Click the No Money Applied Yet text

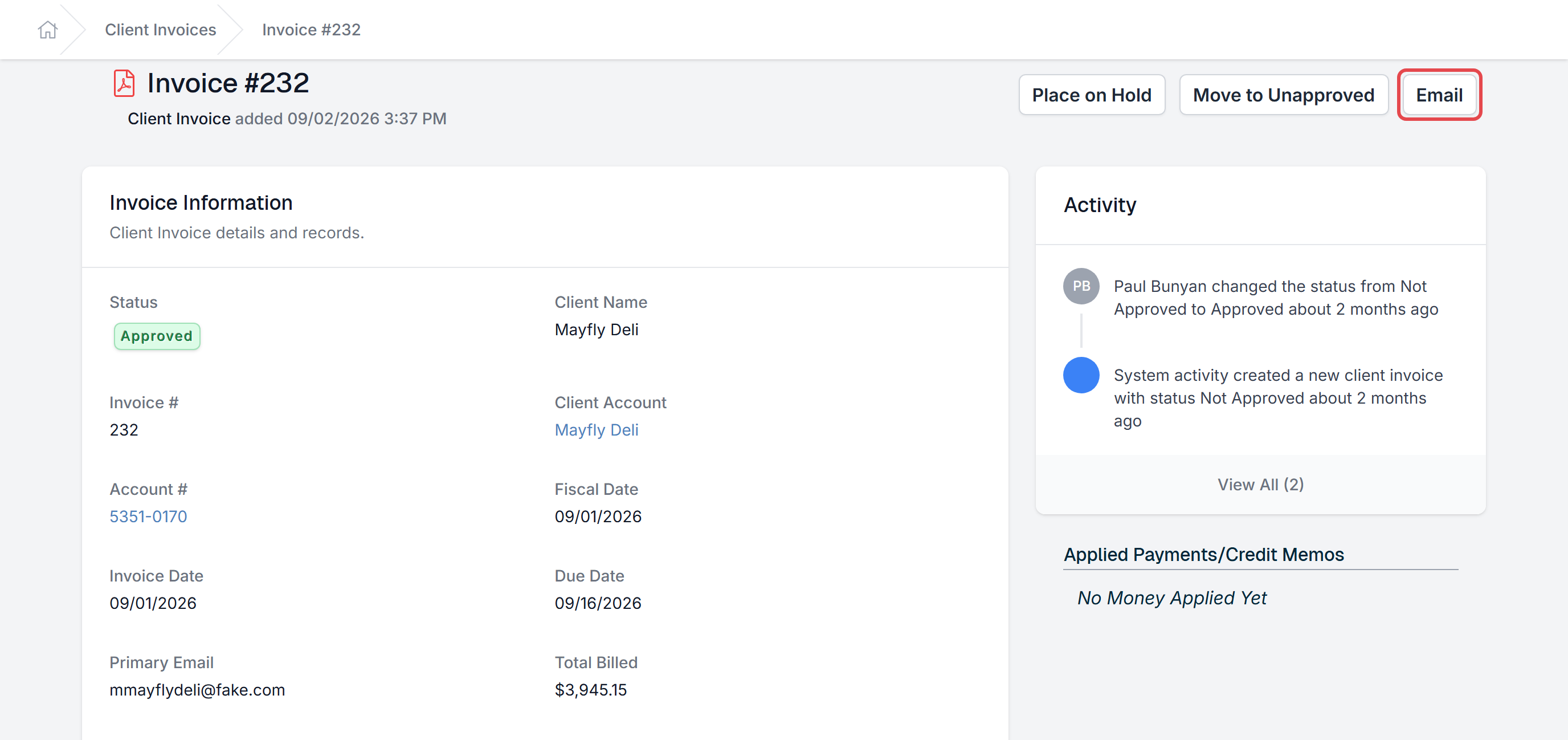click(x=1172, y=598)
